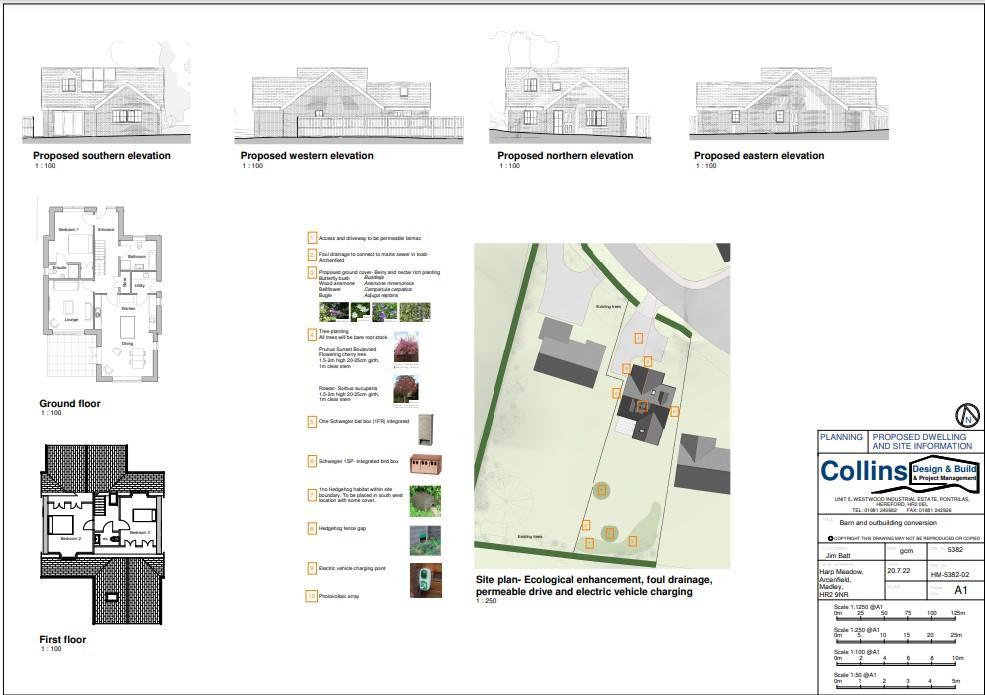Select the integrated bird box image
The width and height of the screenshot is (985, 695).
(426, 464)
